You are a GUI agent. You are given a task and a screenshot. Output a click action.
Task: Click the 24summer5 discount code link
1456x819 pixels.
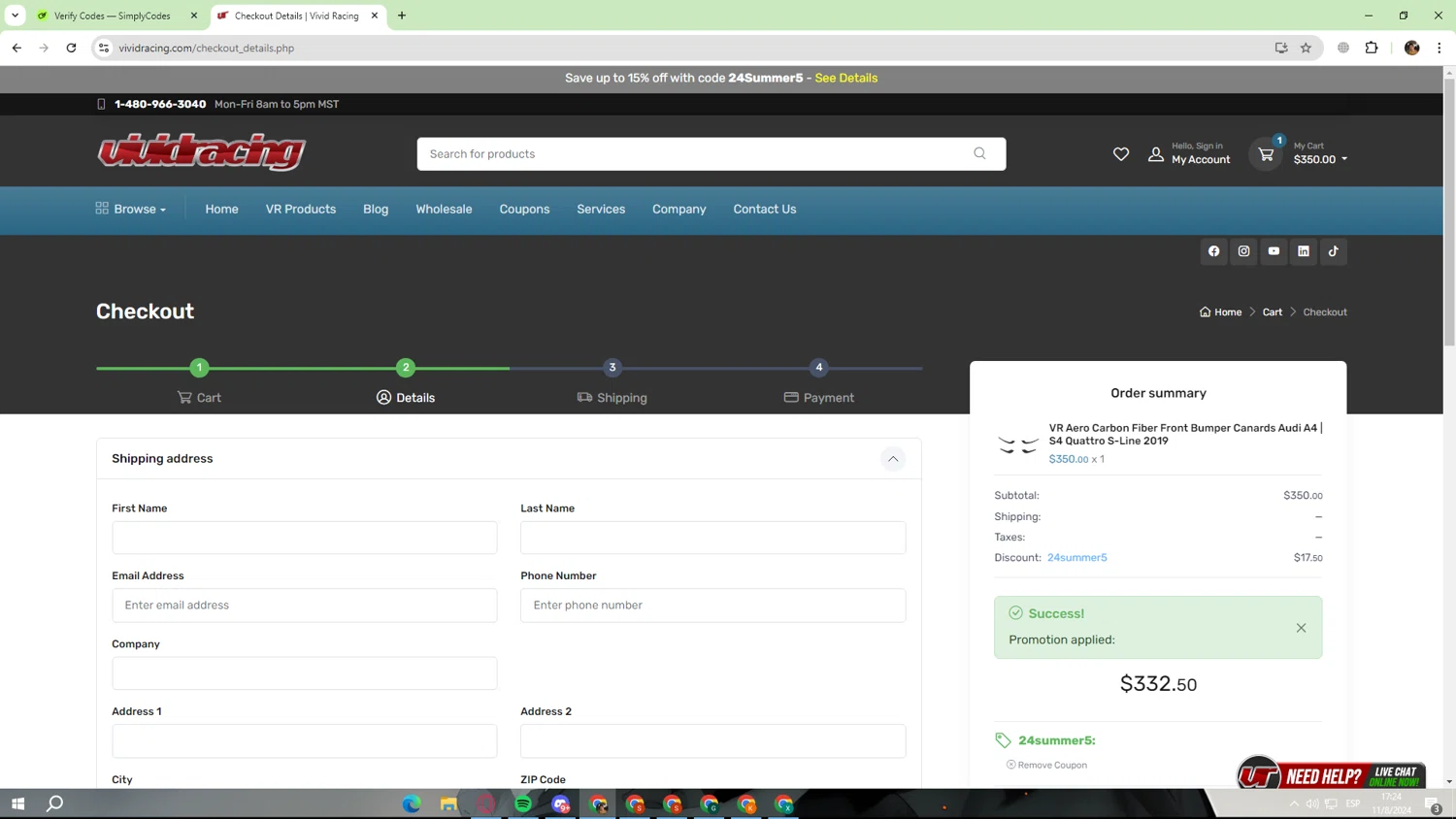tap(1077, 558)
